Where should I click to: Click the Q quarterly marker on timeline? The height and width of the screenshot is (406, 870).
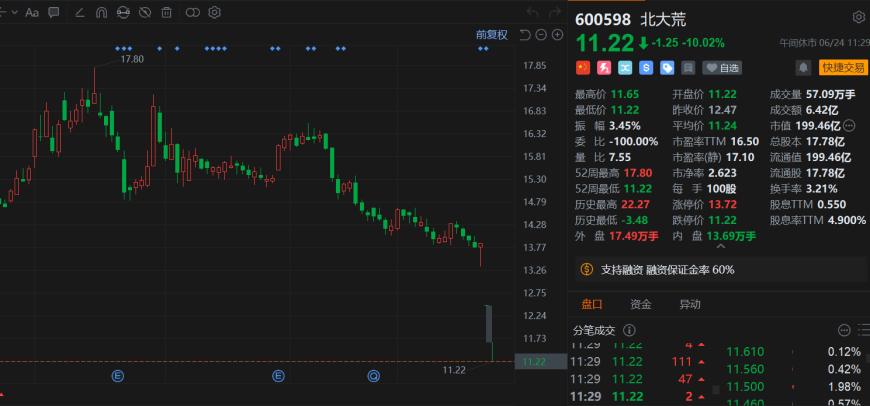(374, 377)
